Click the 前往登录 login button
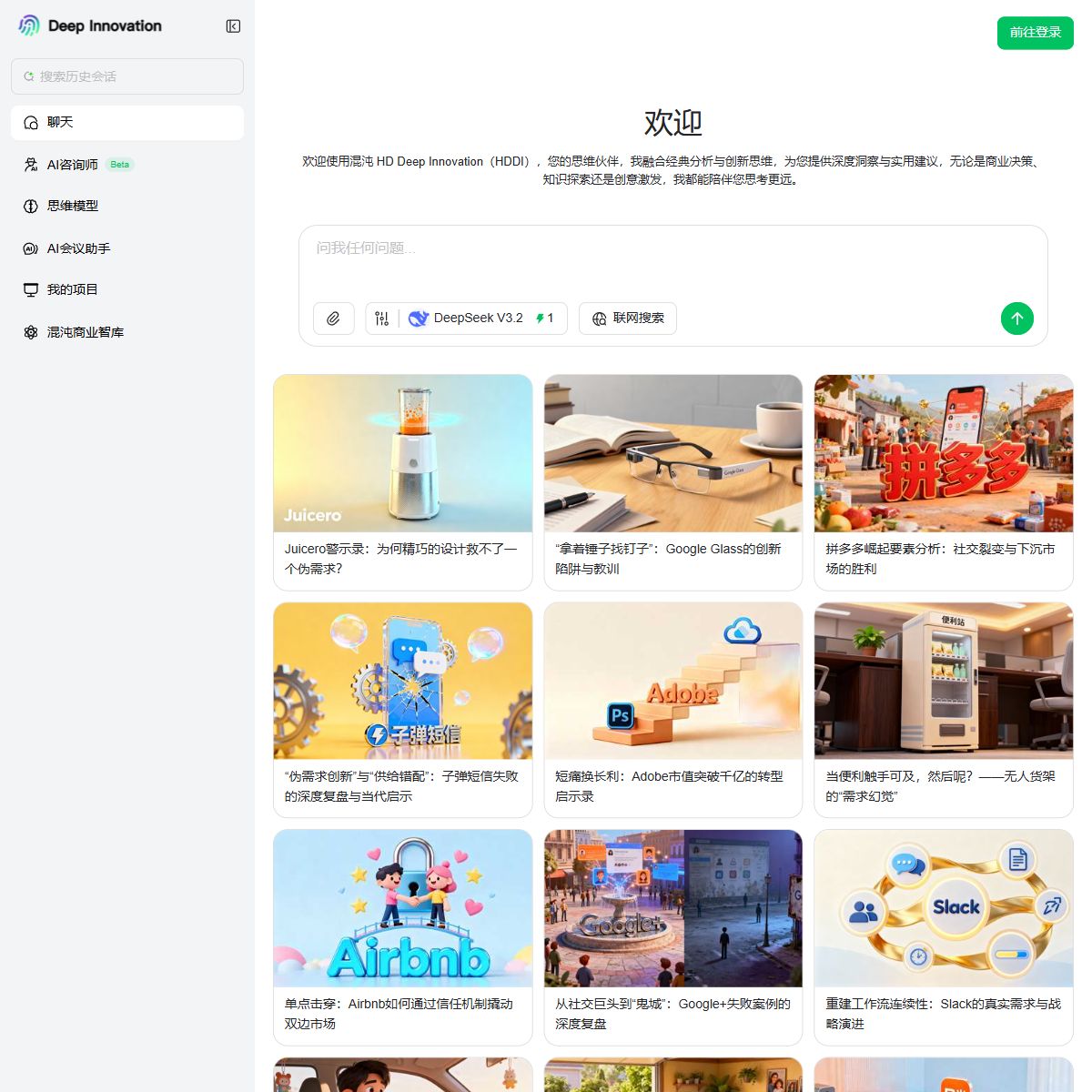 point(1036,33)
